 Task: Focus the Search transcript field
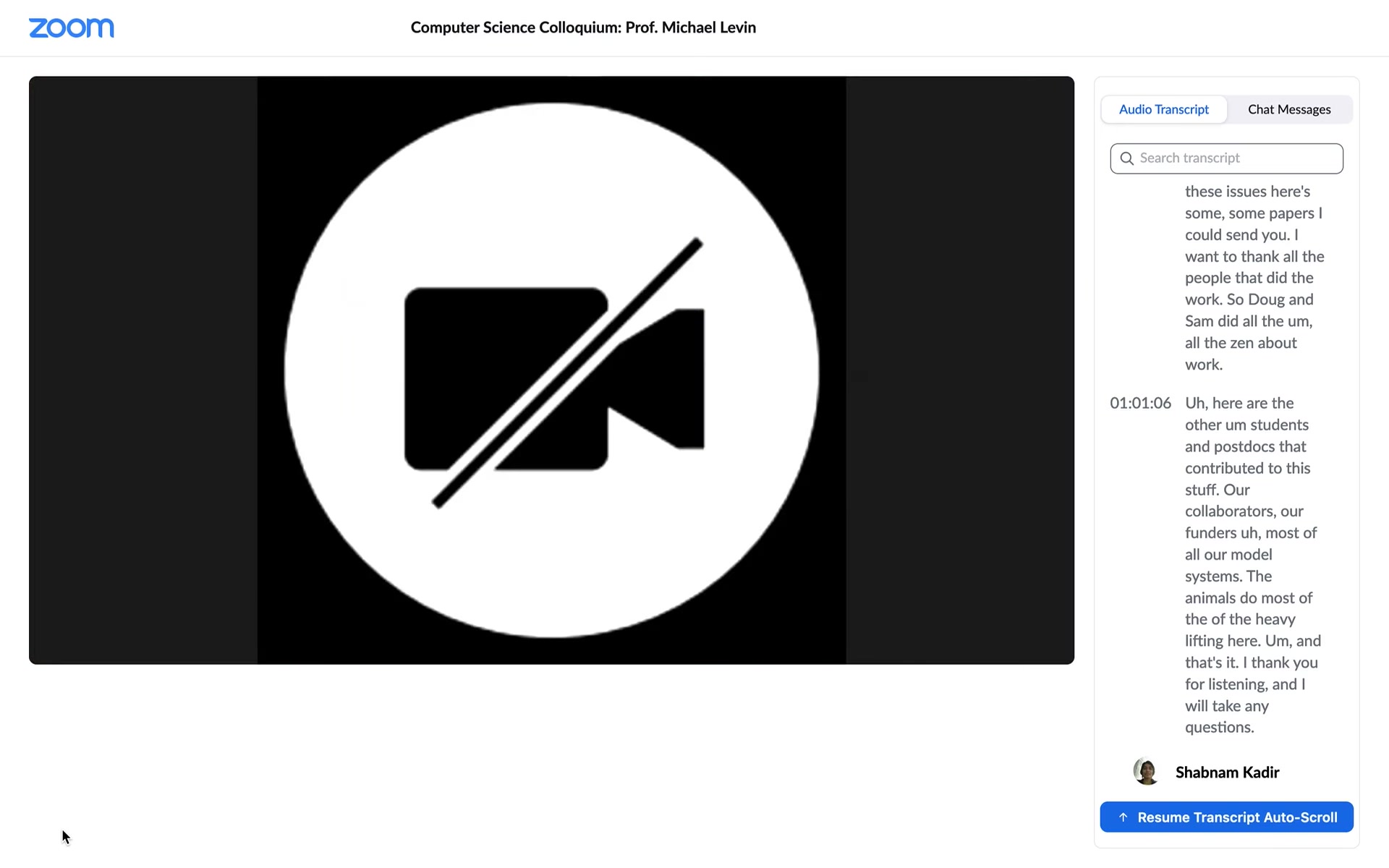pyautogui.click(x=1237, y=158)
